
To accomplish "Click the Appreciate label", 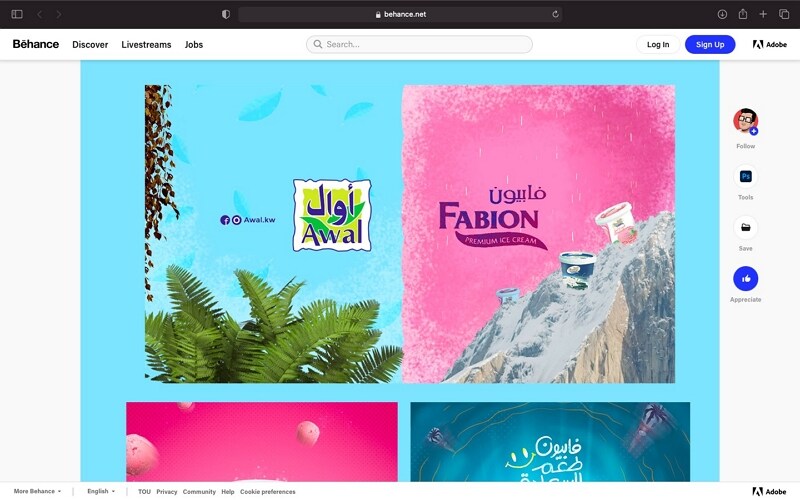I will 745,299.
